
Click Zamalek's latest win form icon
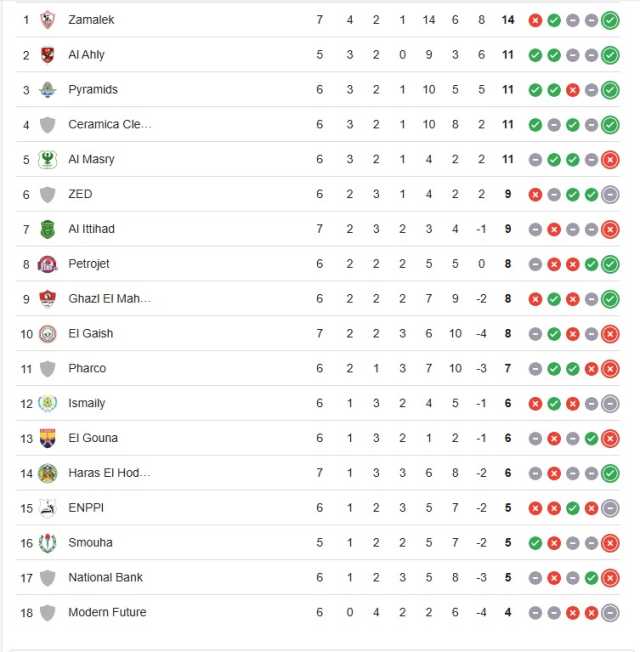tap(610, 20)
